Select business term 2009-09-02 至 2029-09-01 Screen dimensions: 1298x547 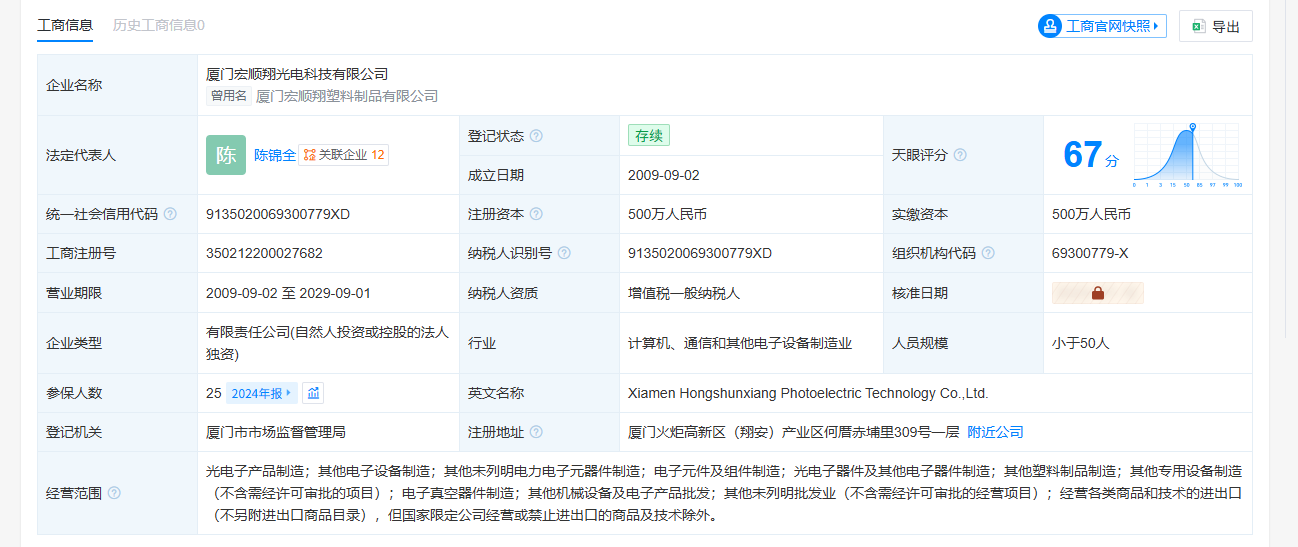point(288,293)
